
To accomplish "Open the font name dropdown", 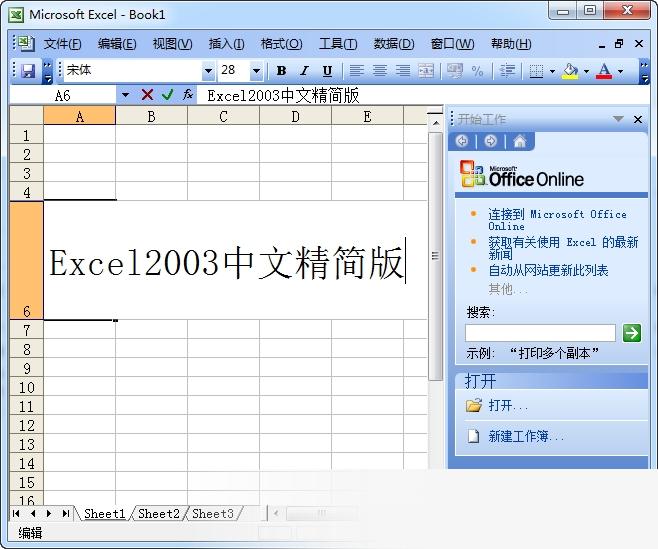I will pos(208,71).
